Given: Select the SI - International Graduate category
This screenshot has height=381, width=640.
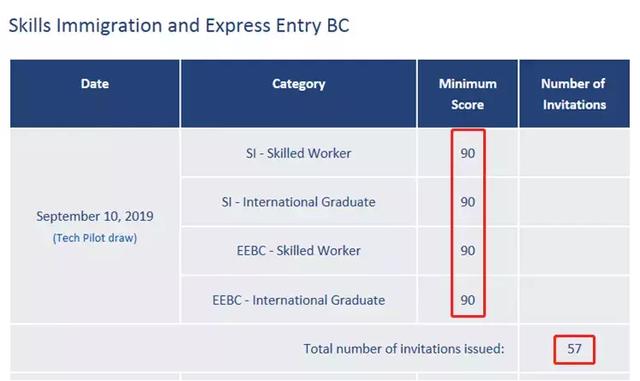Looking at the screenshot, I should pyautogui.click(x=298, y=202).
